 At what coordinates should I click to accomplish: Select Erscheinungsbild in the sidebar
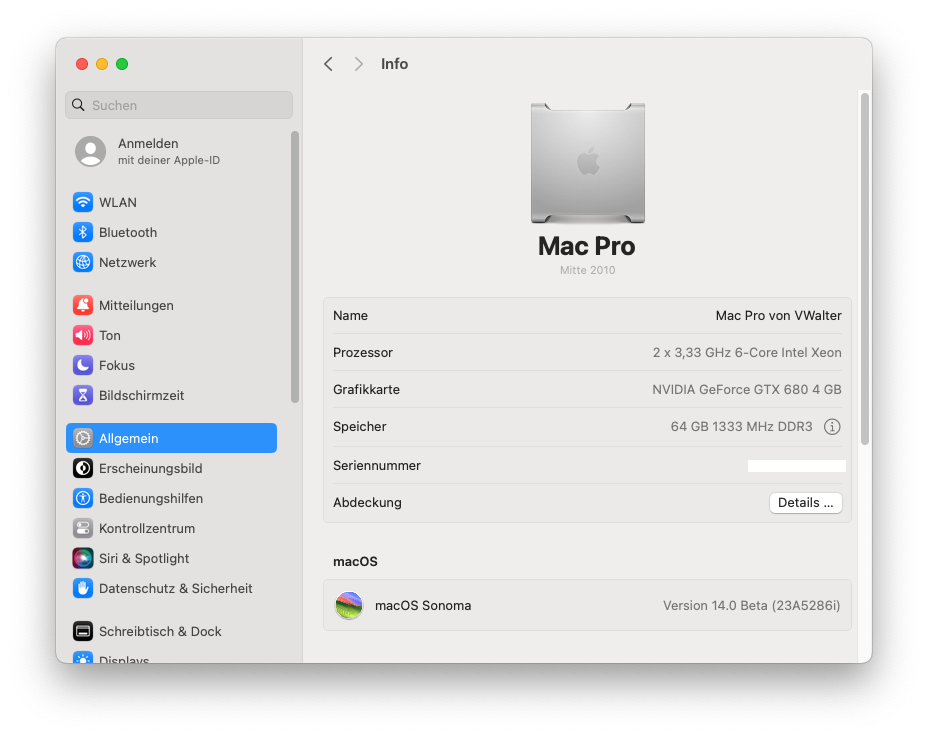pos(171,468)
